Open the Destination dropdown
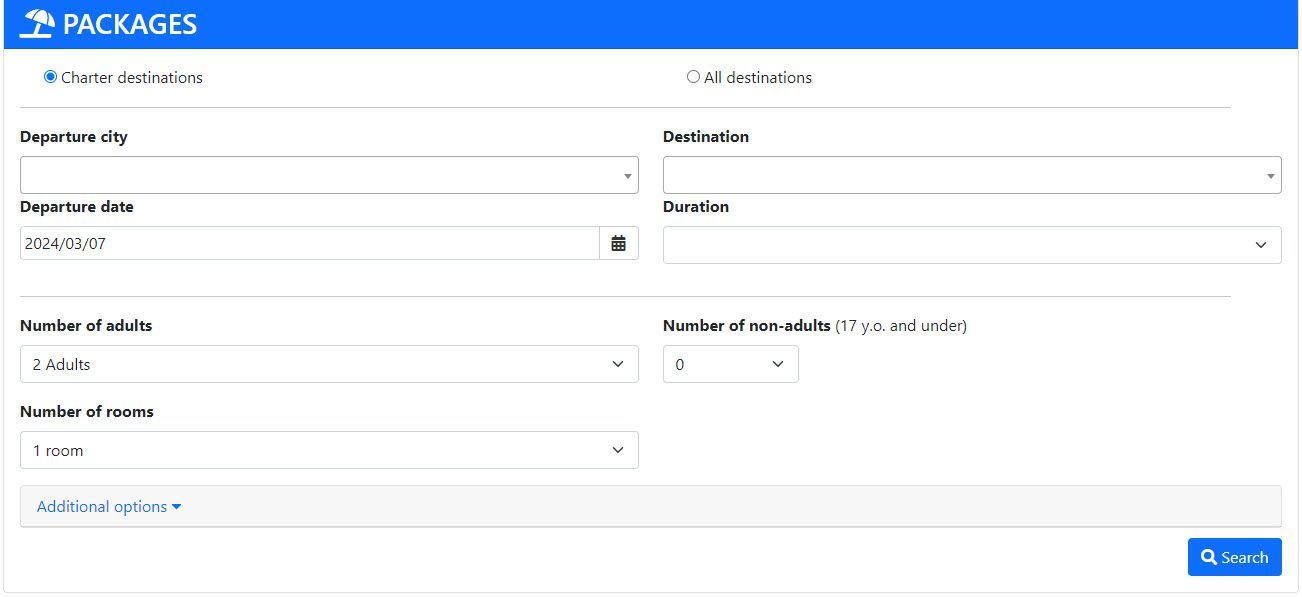The height and width of the screenshot is (597, 1302). click(x=962, y=175)
